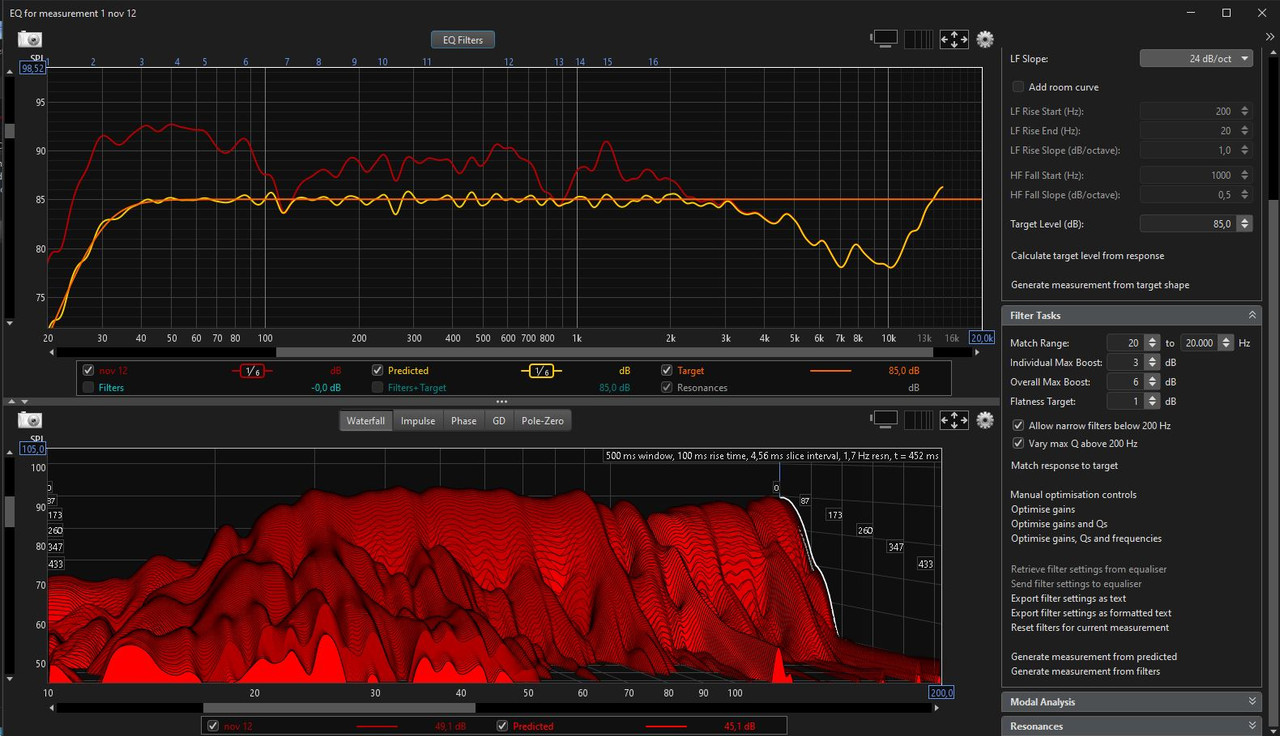Capture the waterfall graph with lower camera icon
The width and height of the screenshot is (1280, 736).
tap(30, 420)
